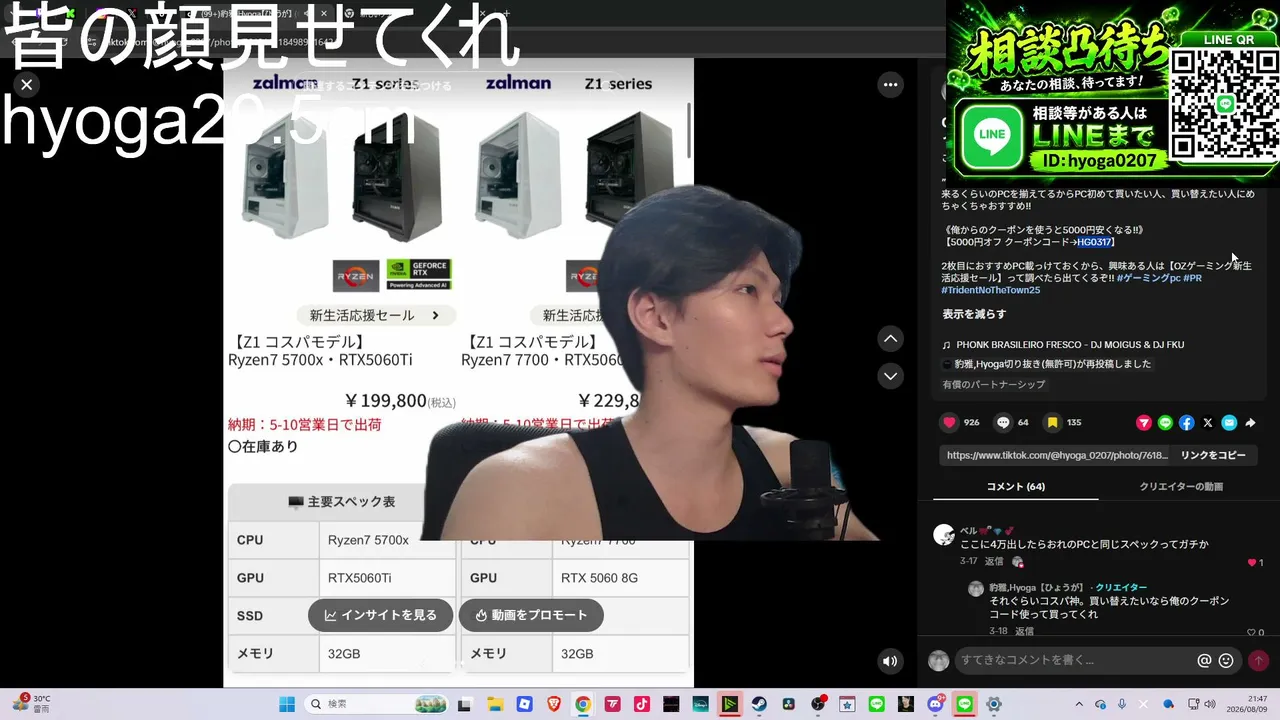Show hidden system tray icons

(1078, 704)
